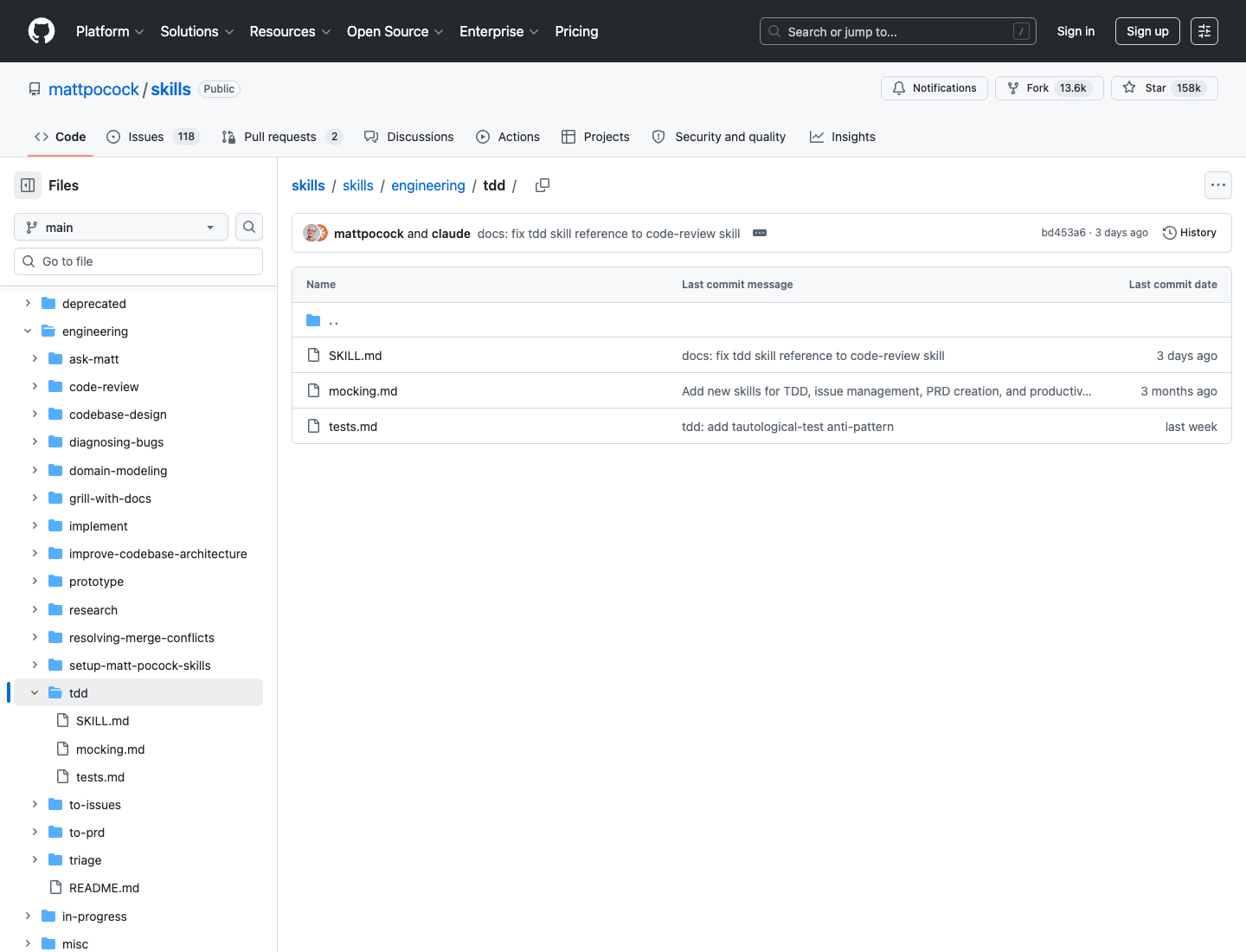This screenshot has width=1246, height=952.
Task: Collapse the engineering folder chevron
Action: 28,331
